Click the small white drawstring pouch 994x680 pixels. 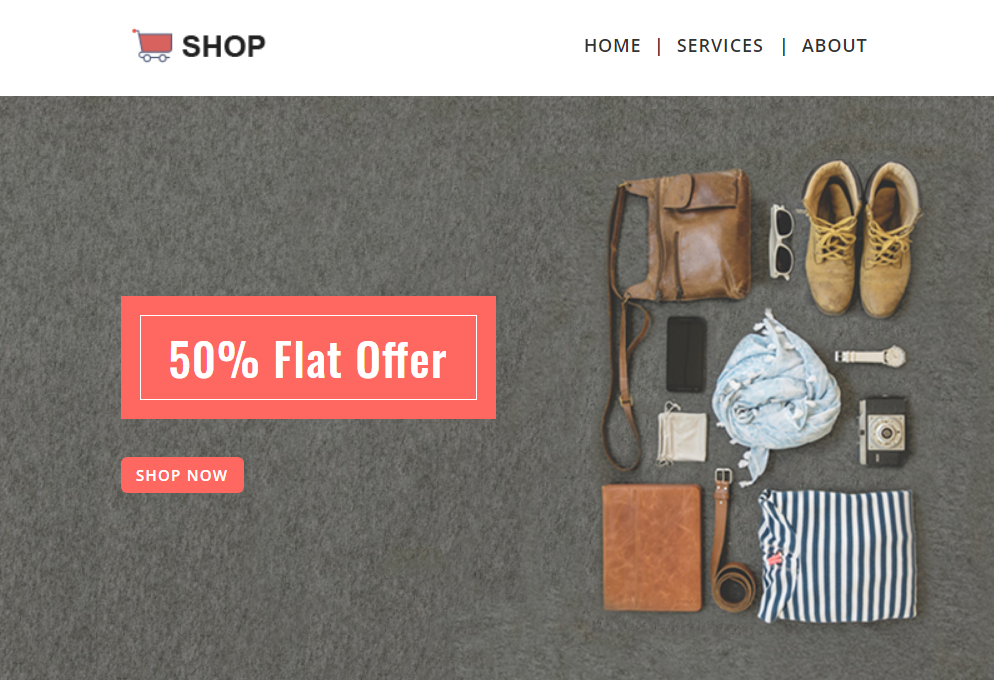tap(681, 433)
